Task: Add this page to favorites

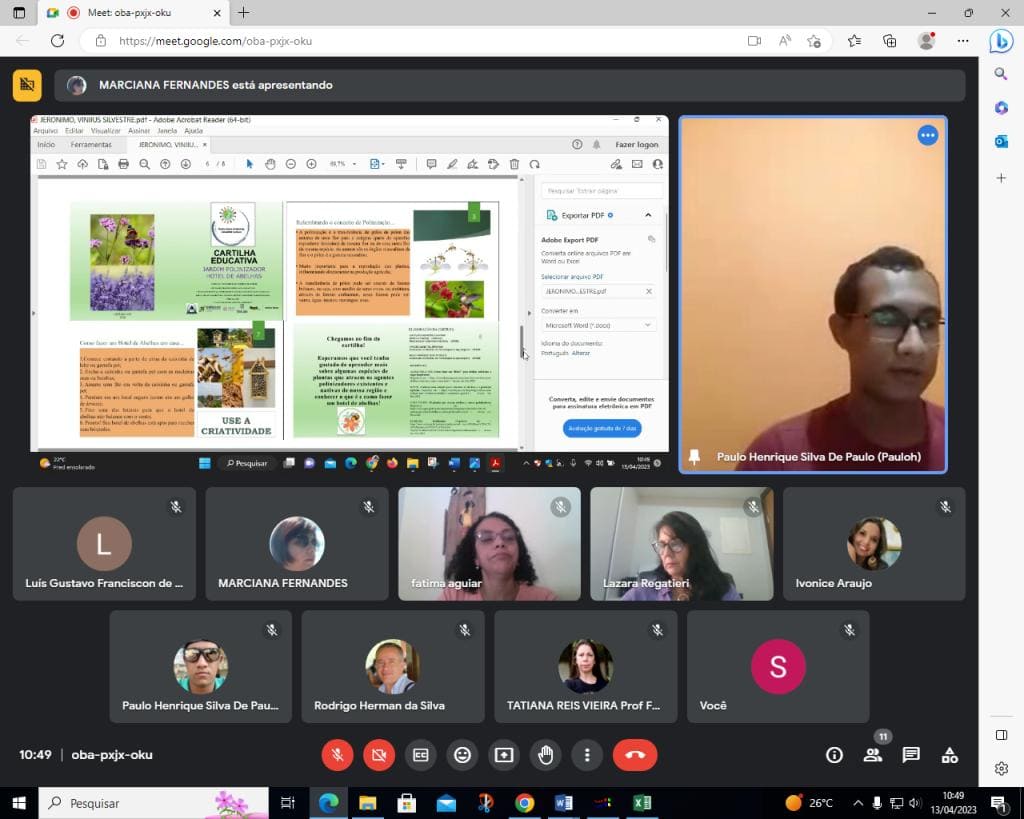Action: click(x=814, y=41)
